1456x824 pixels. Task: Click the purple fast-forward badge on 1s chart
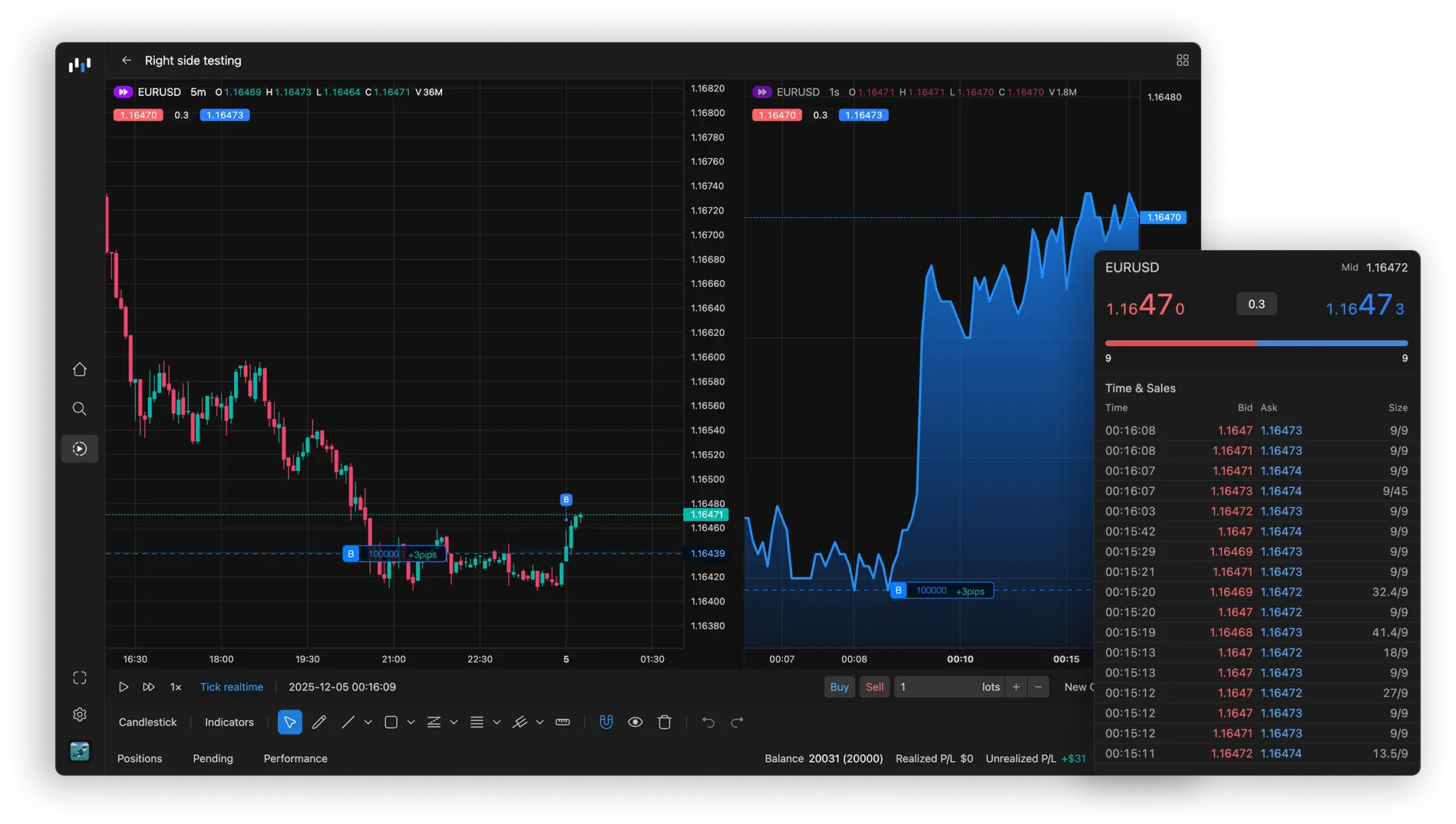point(761,92)
